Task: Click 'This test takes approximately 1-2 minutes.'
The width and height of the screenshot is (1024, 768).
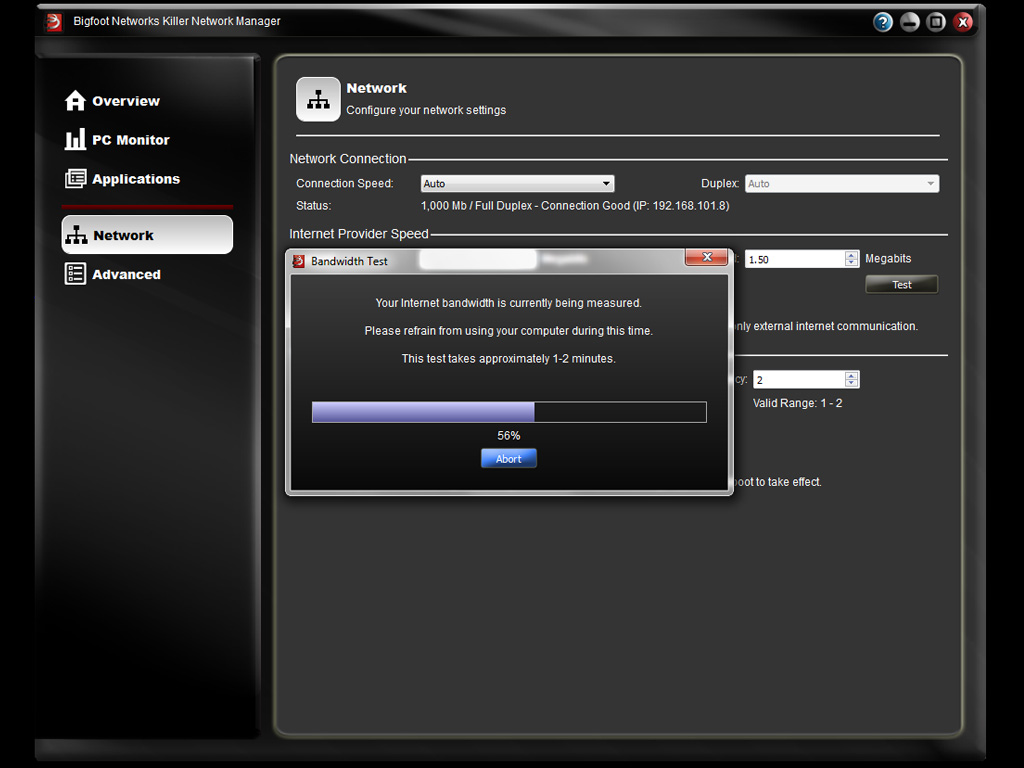Action: pyautogui.click(x=509, y=359)
